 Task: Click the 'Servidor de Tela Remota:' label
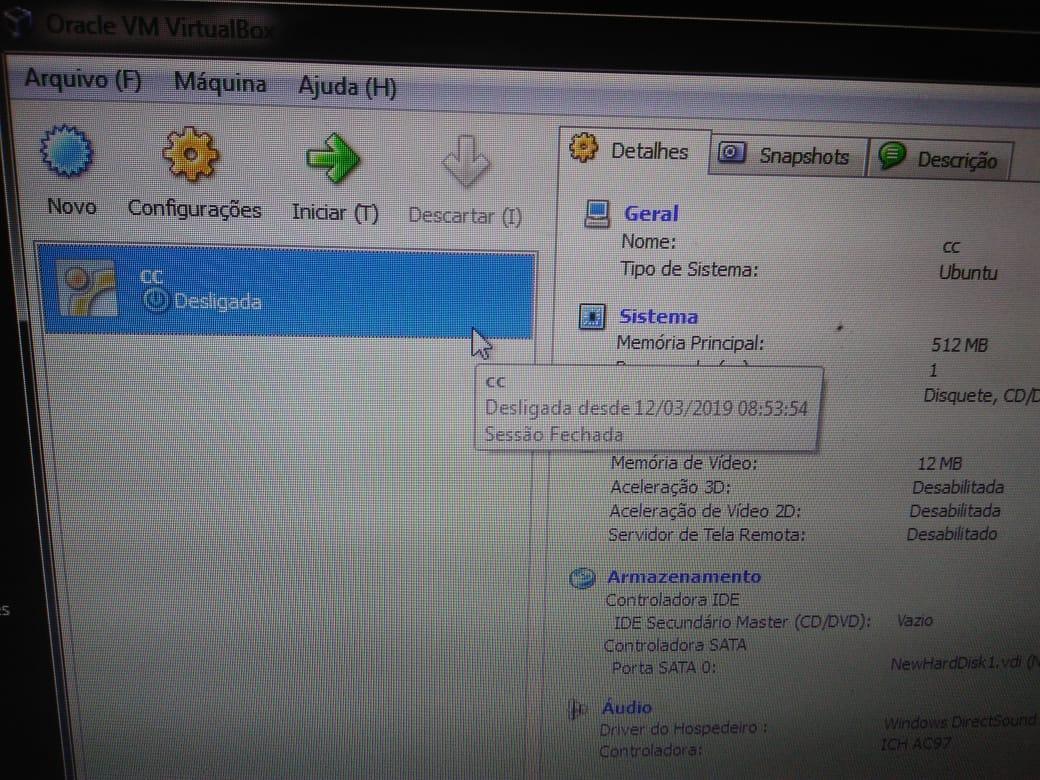click(x=706, y=535)
